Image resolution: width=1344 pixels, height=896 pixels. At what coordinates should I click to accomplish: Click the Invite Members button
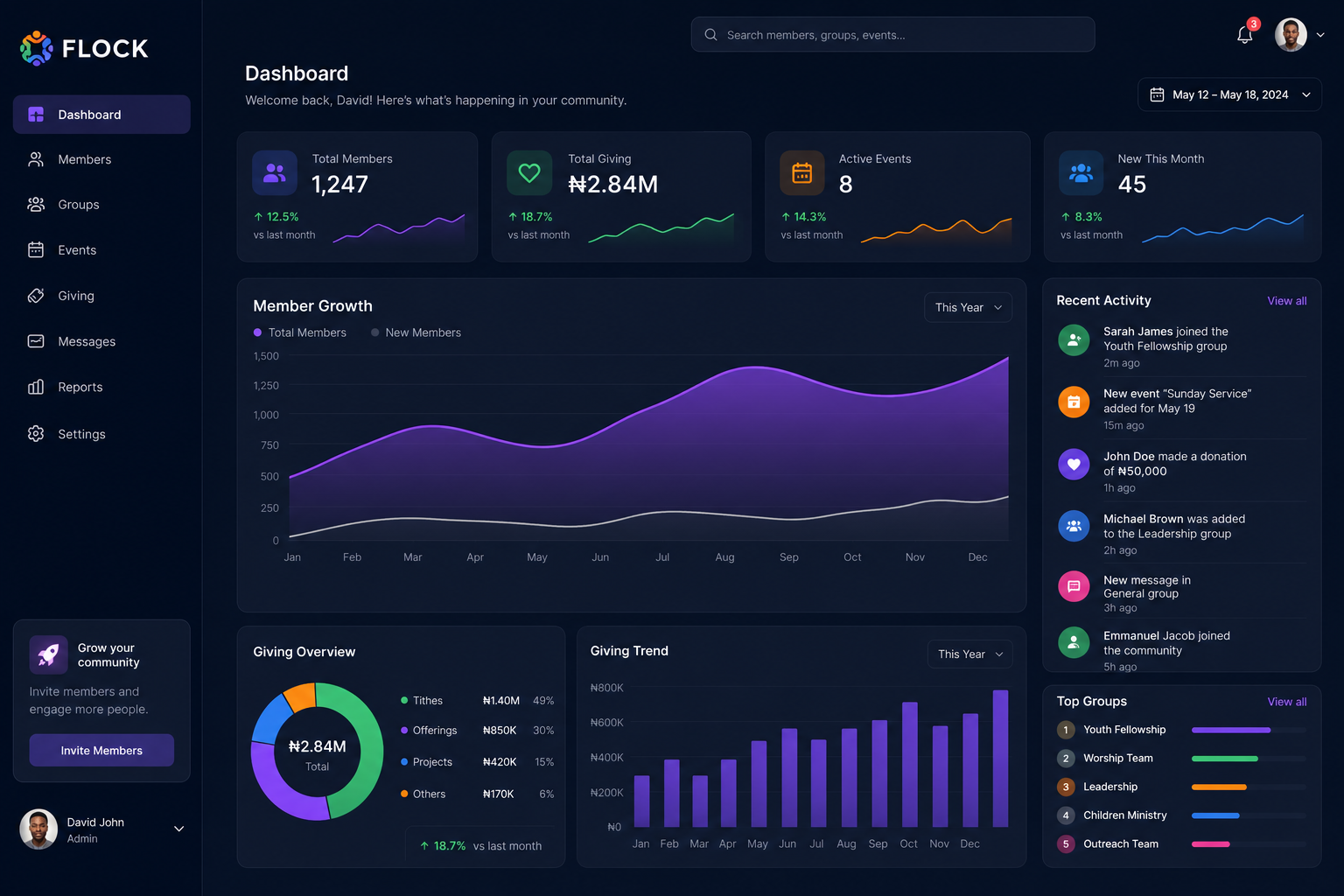101,751
